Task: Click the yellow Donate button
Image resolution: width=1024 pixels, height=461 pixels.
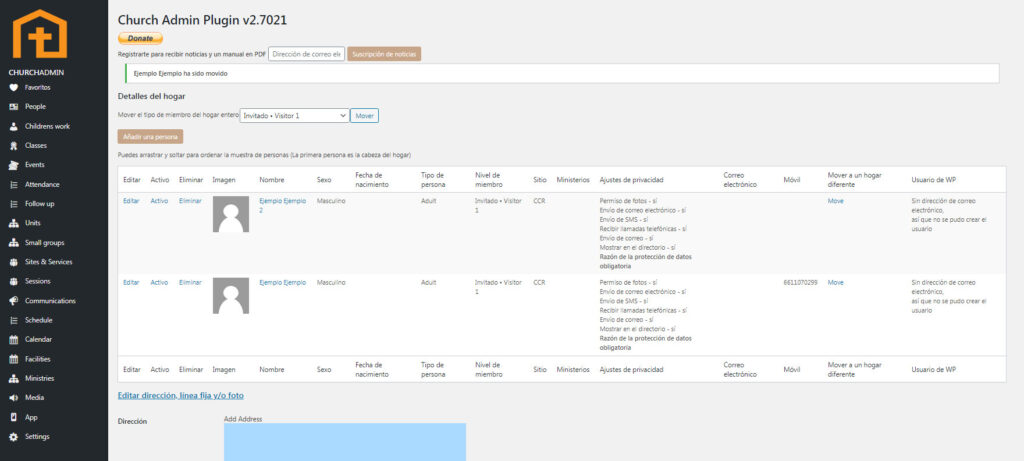Action: [140, 38]
